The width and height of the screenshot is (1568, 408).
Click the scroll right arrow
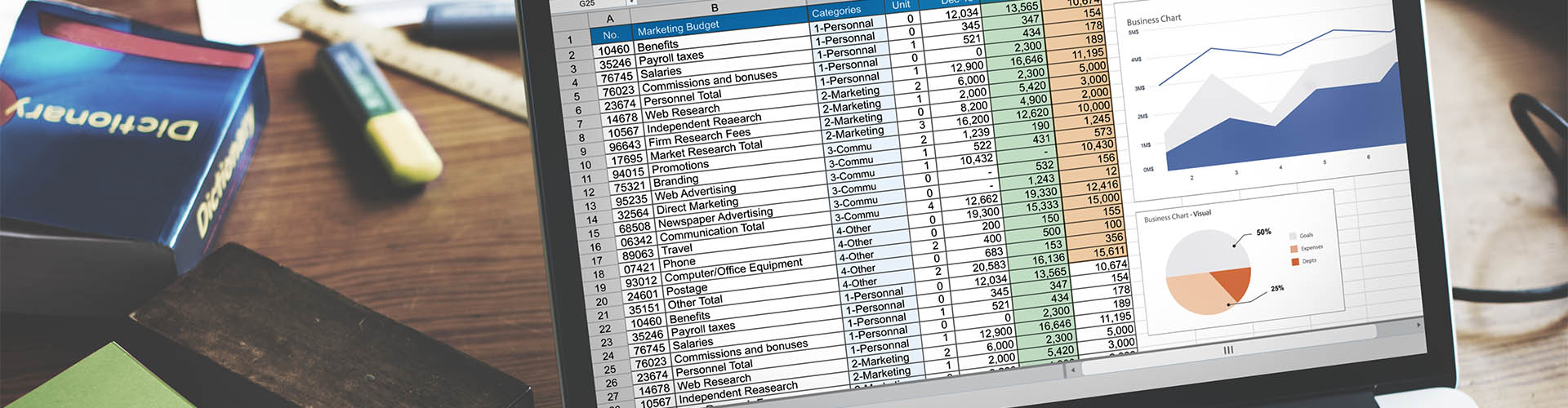click(x=1418, y=326)
